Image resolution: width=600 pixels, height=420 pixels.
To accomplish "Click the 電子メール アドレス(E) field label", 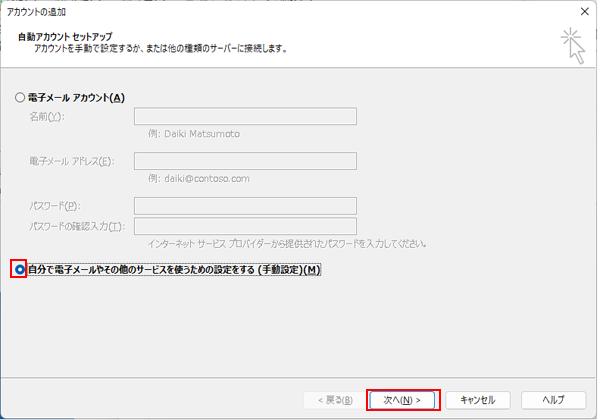I will point(72,161).
